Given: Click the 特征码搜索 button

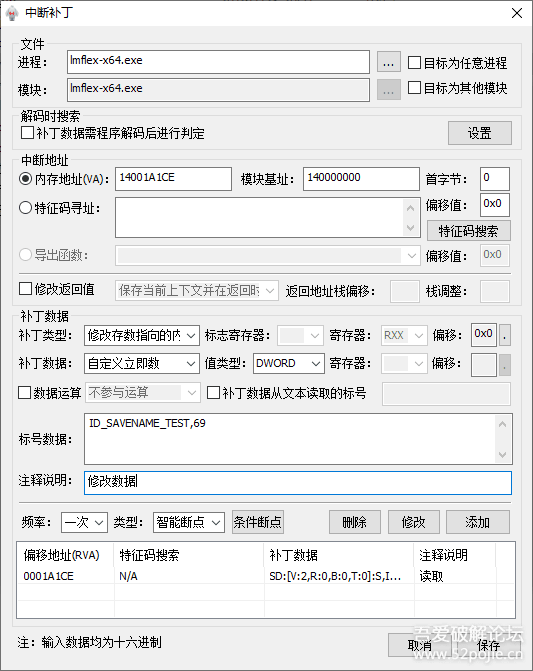Looking at the screenshot, I should tap(468, 231).
